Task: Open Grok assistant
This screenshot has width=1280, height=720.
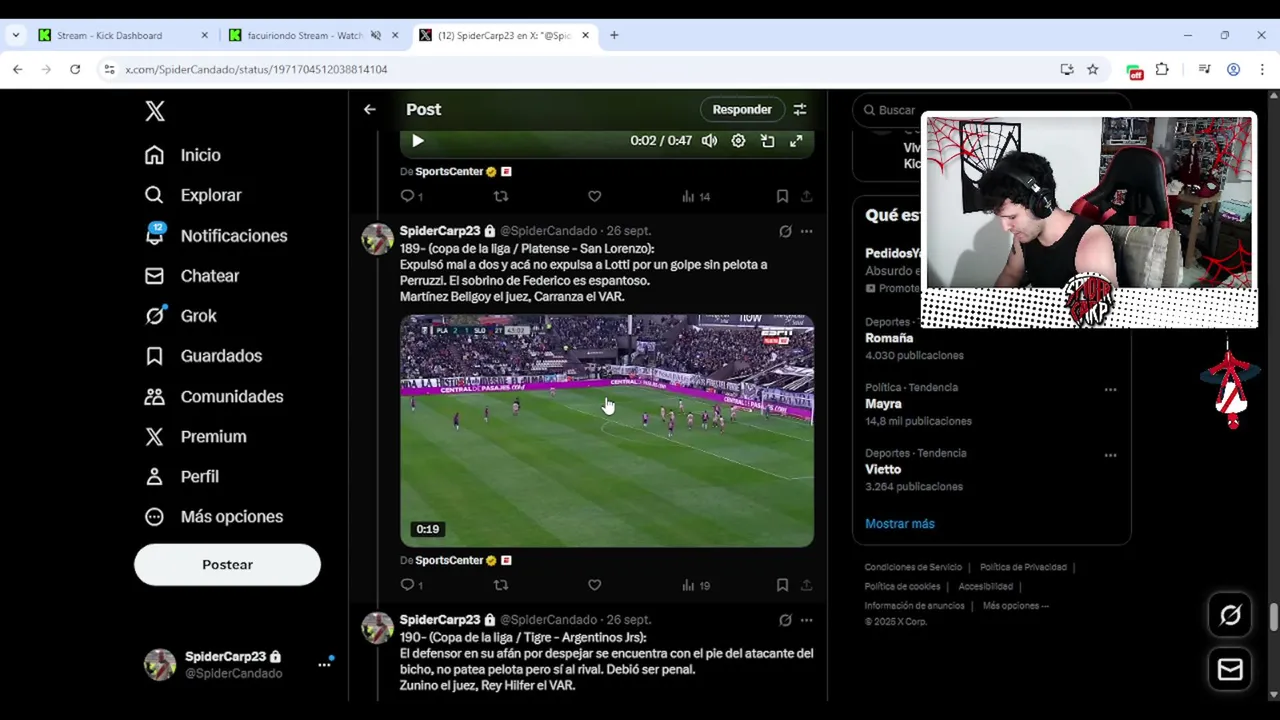Action: [x=181, y=316]
